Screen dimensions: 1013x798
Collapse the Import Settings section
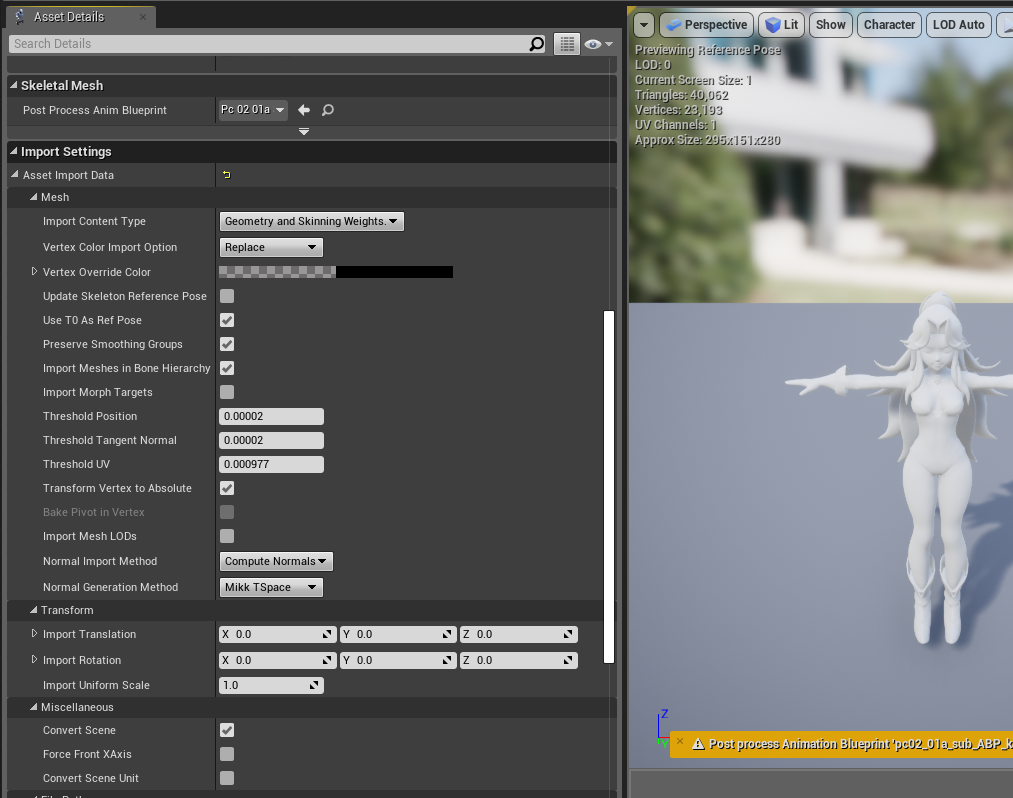coord(14,151)
